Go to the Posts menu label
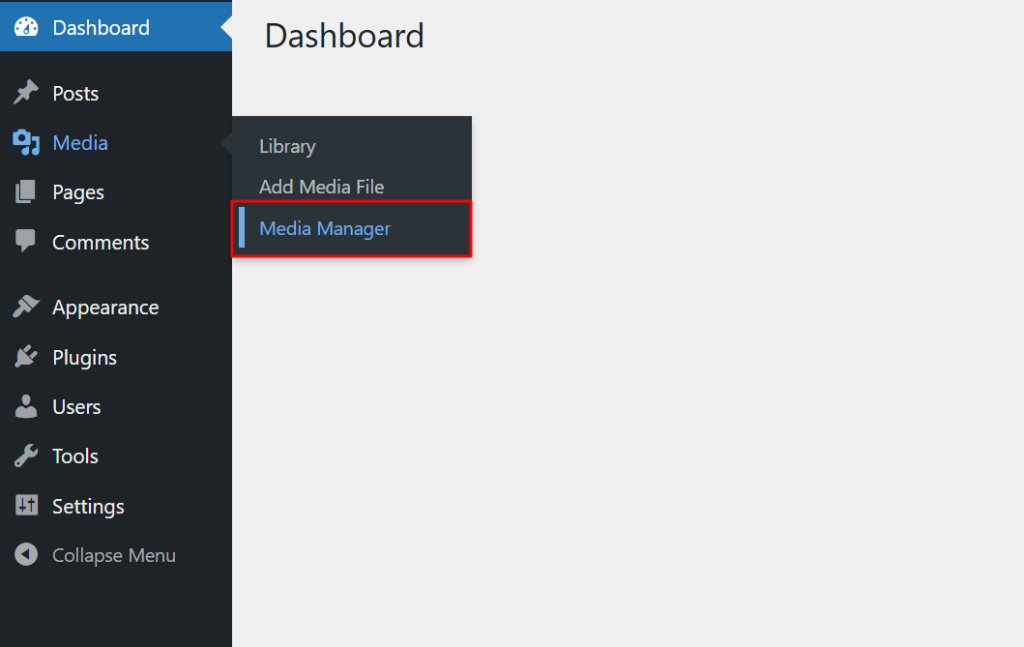 [76, 93]
